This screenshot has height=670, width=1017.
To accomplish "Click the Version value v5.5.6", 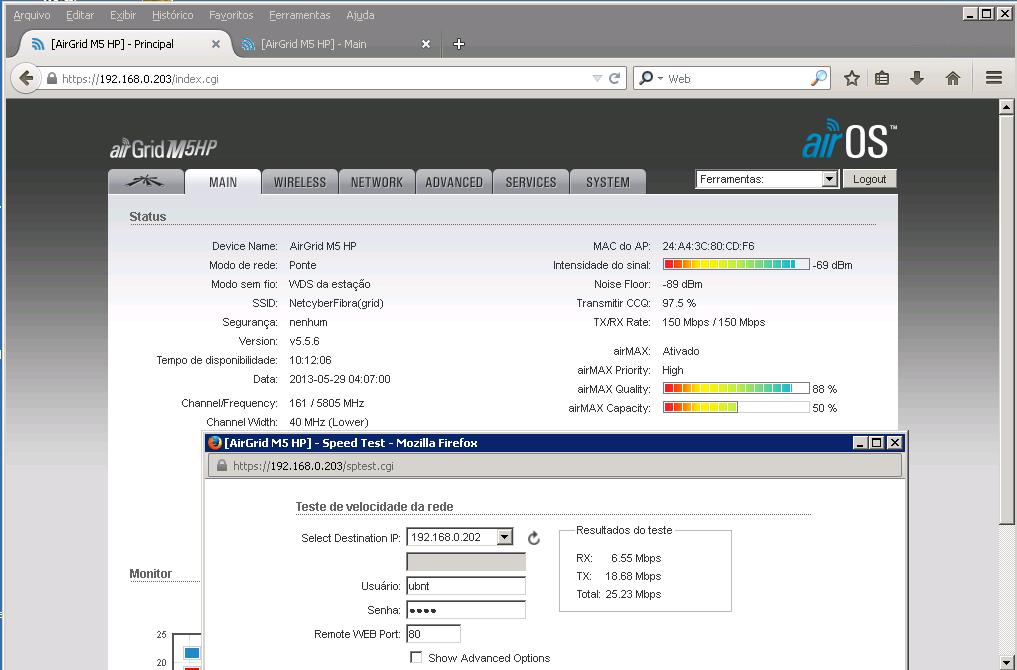I will coord(304,341).
